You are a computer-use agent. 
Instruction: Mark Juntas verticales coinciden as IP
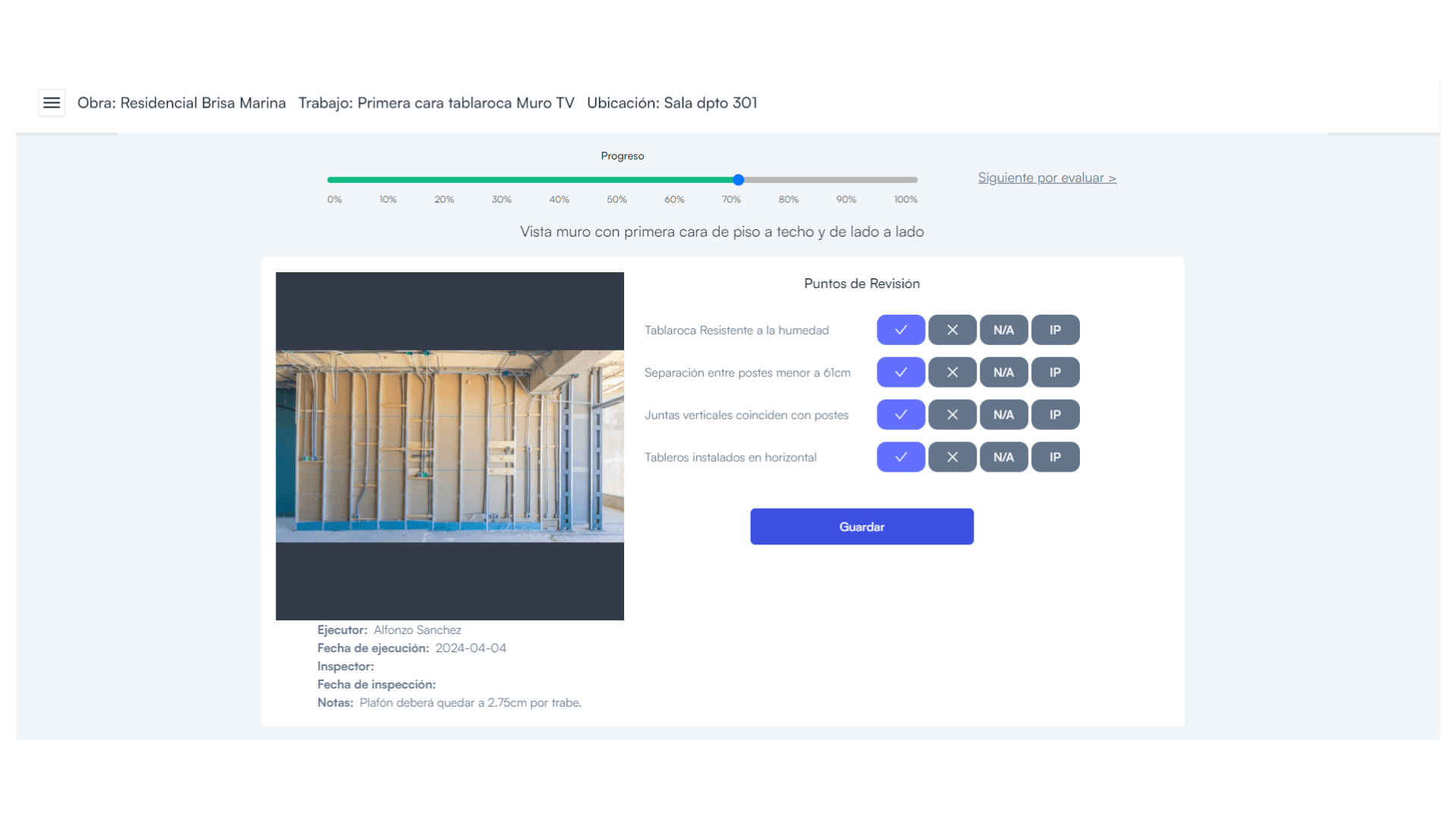click(x=1055, y=415)
